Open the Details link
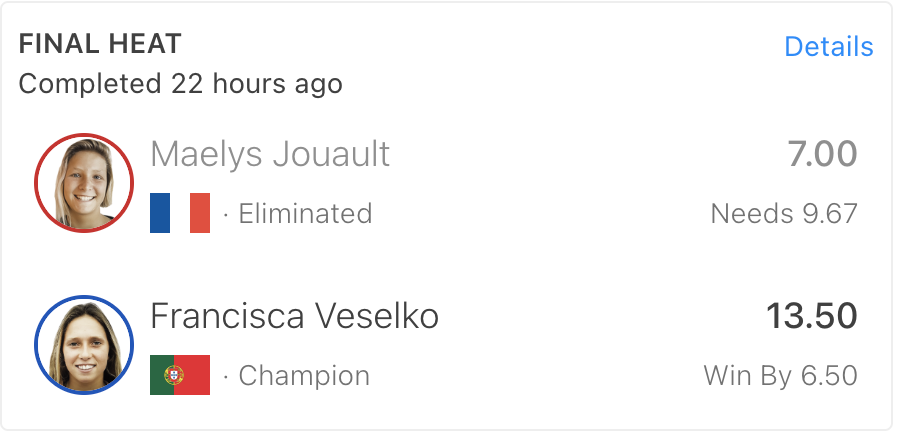Viewport: 912px width, 438px height. click(x=829, y=47)
